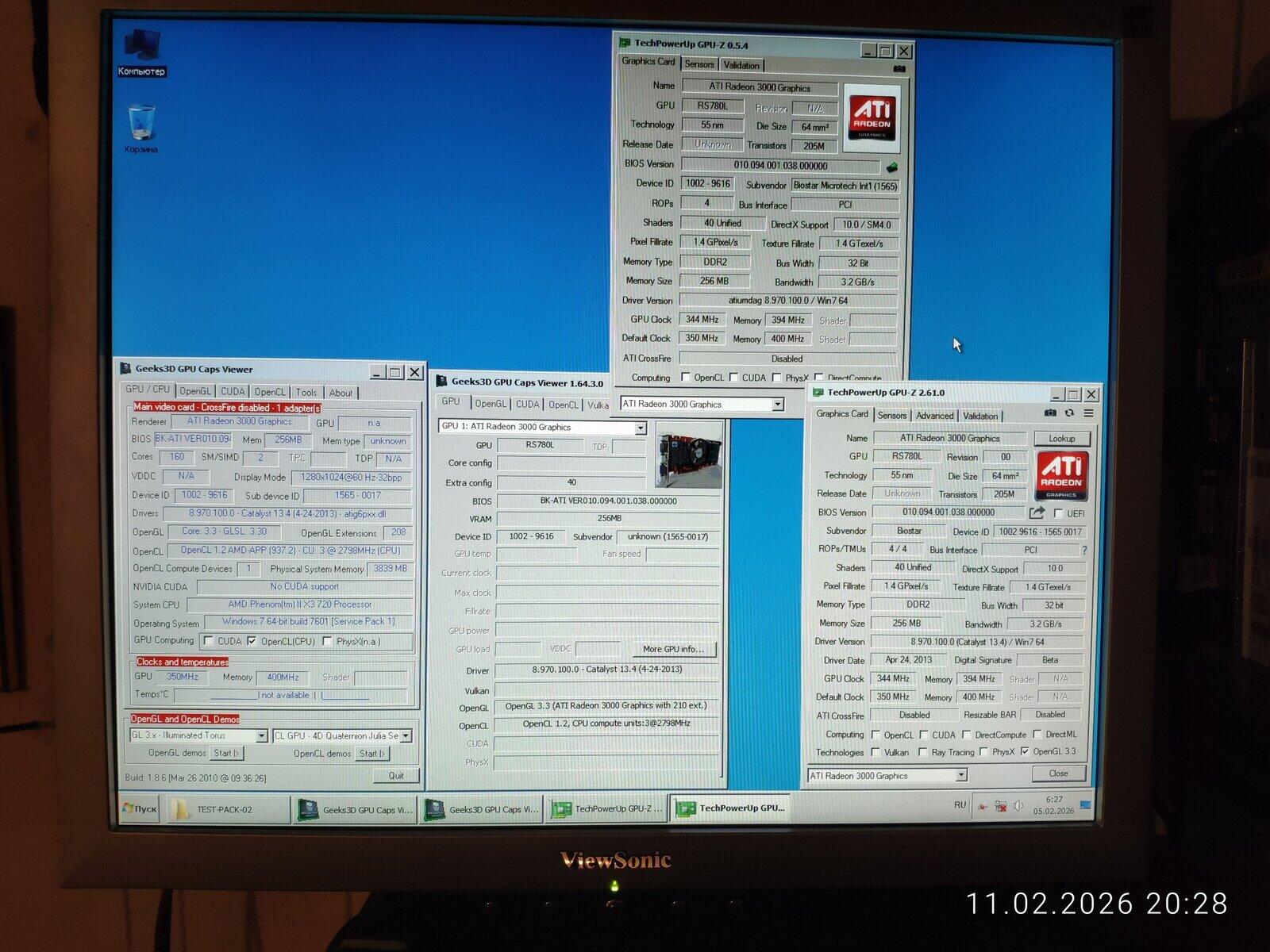Open the Validation tab in GPU-Z 0.5.4
The width and height of the screenshot is (1270, 952).
(741, 65)
